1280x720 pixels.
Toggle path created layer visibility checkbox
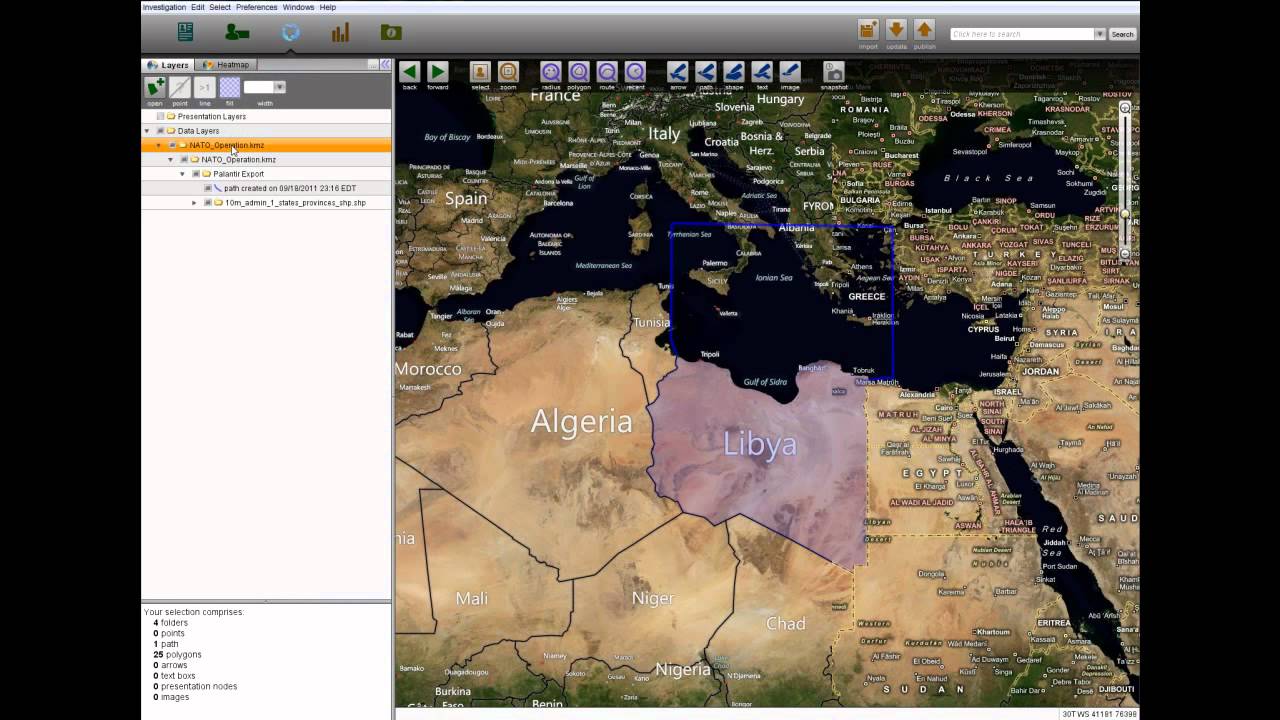(207, 188)
